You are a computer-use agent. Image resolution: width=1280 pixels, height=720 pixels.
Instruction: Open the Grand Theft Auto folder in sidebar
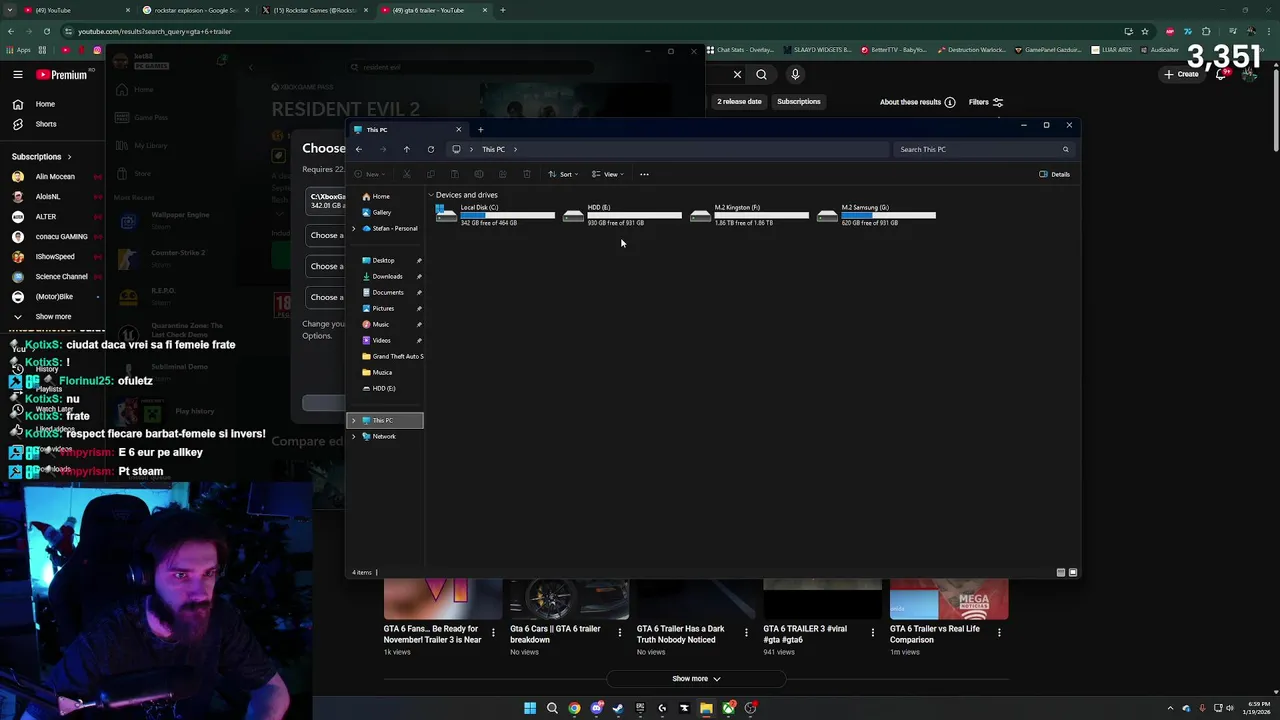[392, 356]
